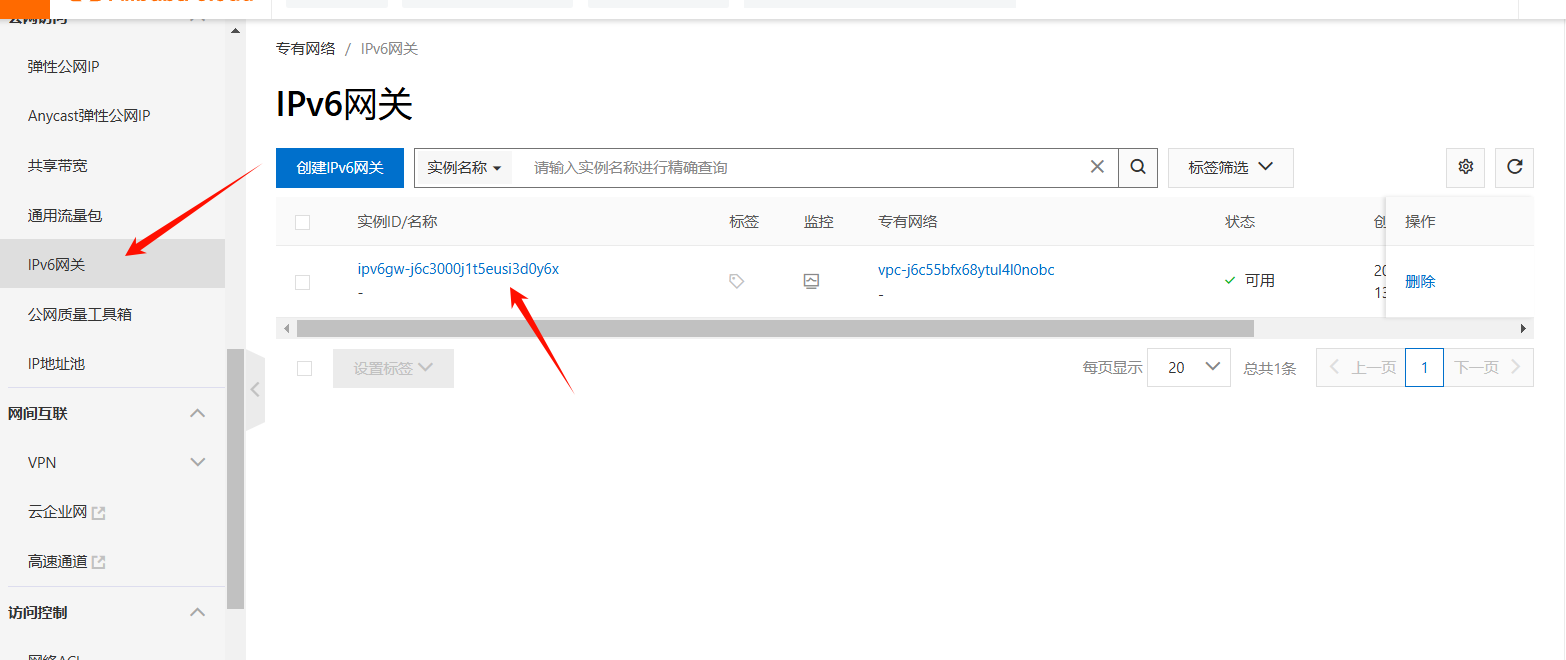Open Anycast弹性公网IP in the sidebar
This screenshot has width=1566, height=660.
[x=89, y=116]
